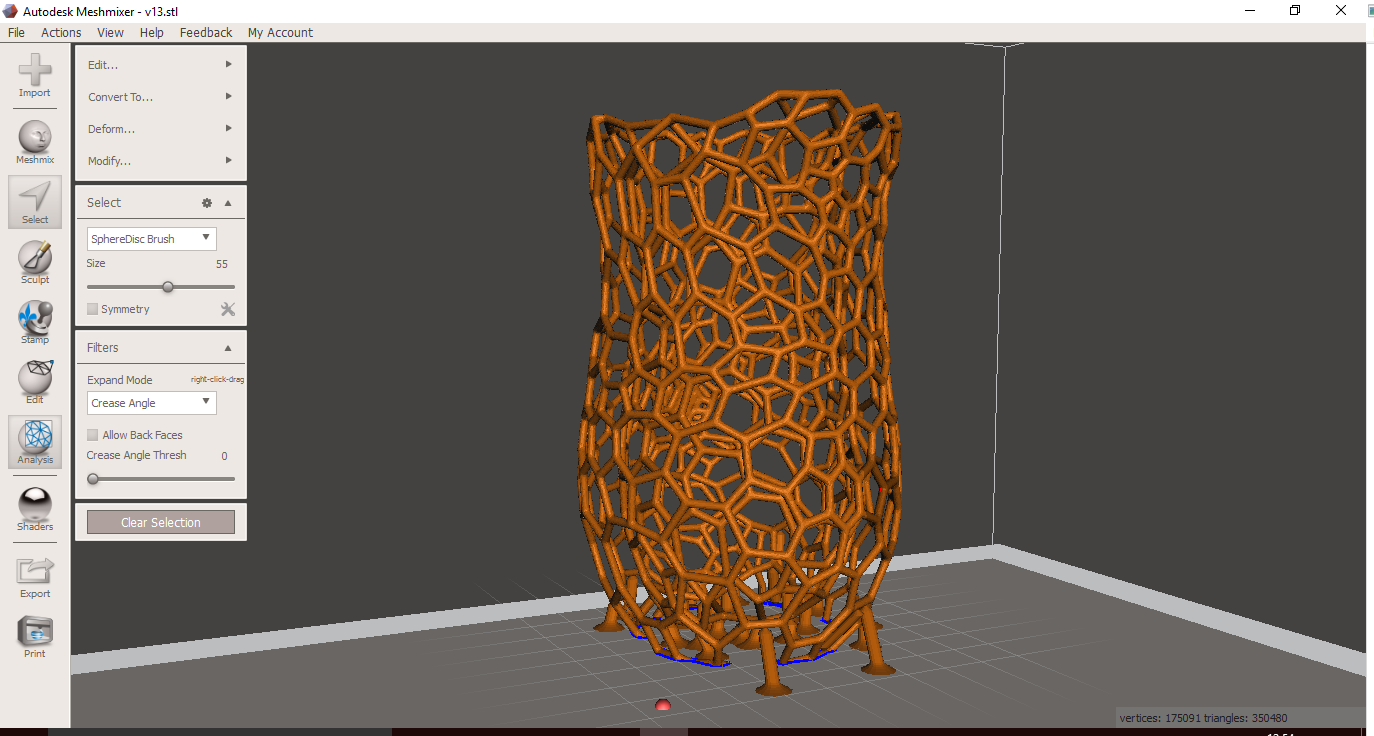Click the Clear Selection button

161,522
